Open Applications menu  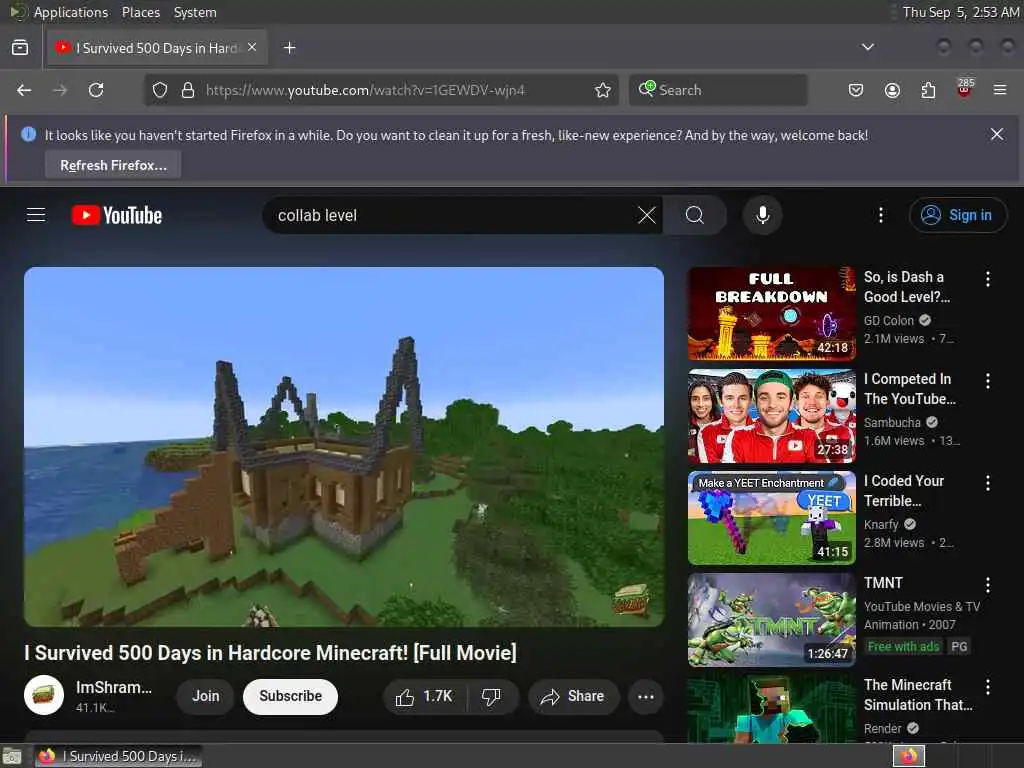point(71,12)
